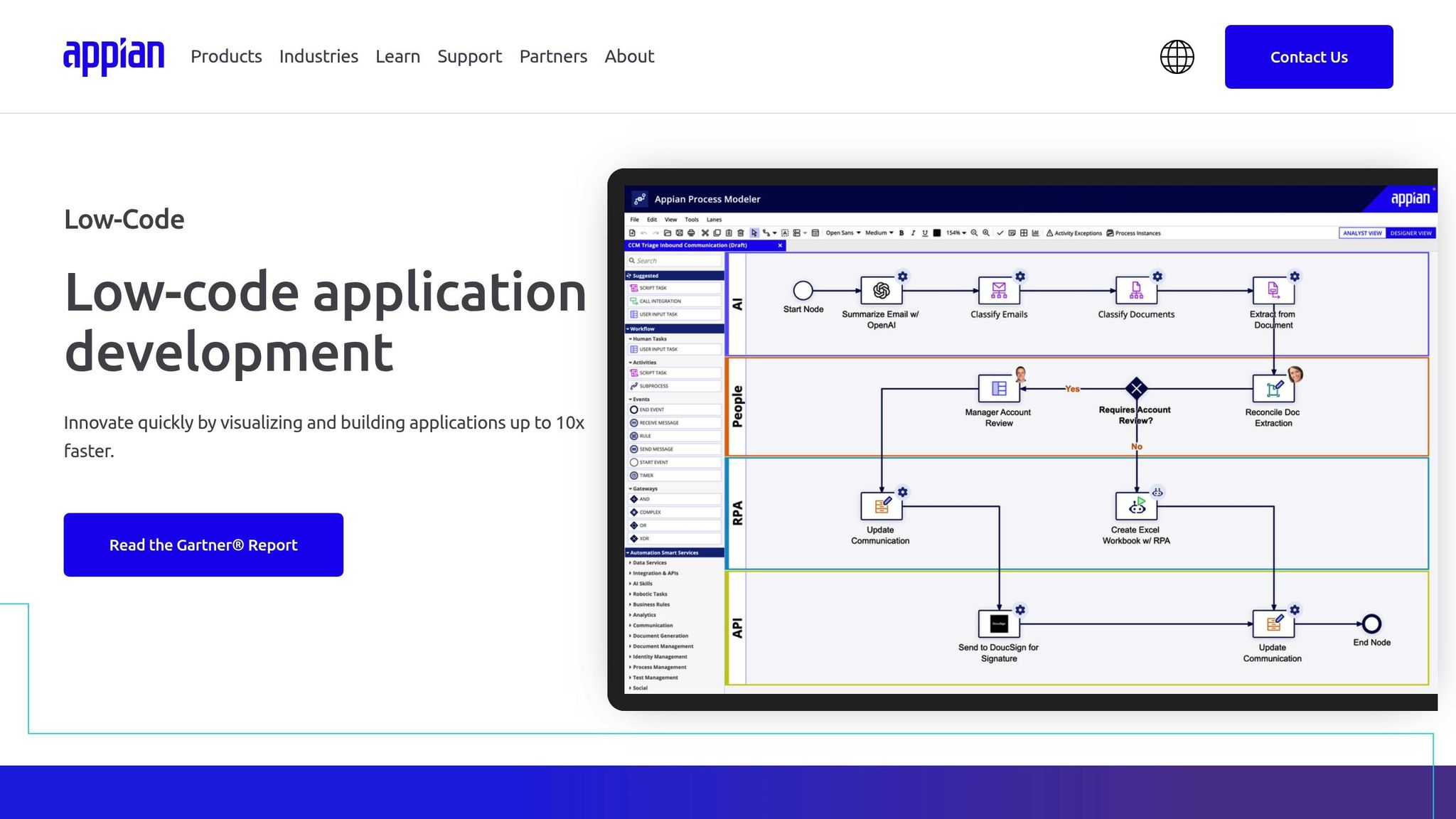Viewport: 1456px width, 819px height.
Task: Expand the AI Skills category
Action: pyautogui.click(x=641, y=583)
